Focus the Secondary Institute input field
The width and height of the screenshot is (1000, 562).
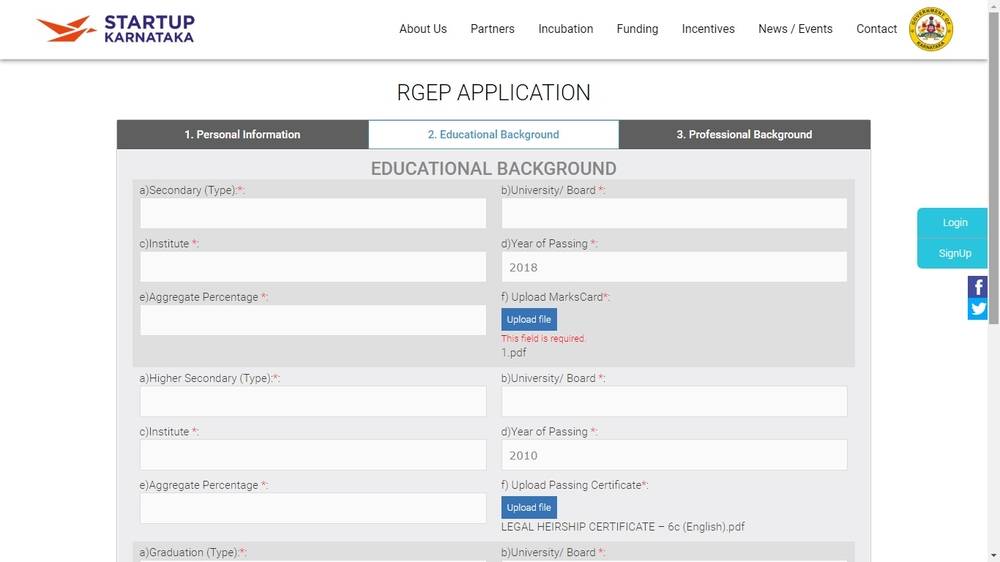coord(313,267)
